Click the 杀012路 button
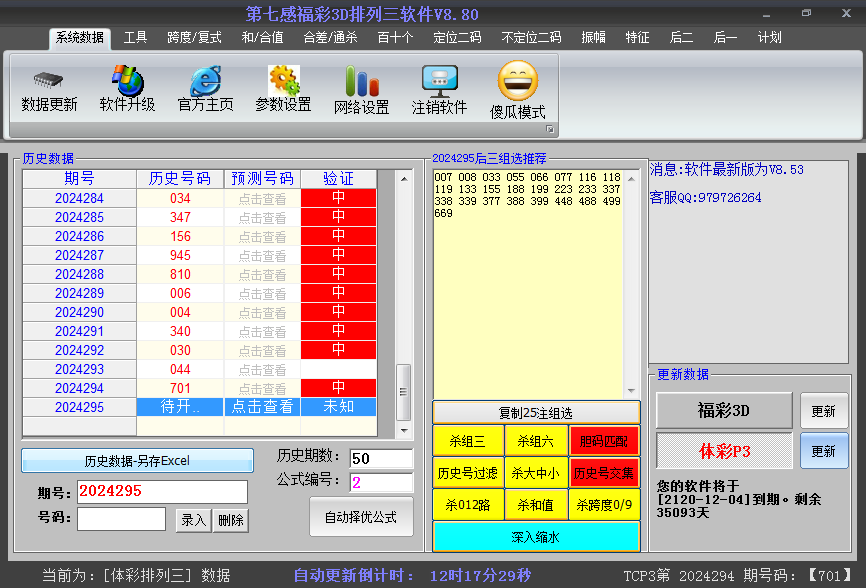This screenshot has height=588, width=866. click(468, 505)
